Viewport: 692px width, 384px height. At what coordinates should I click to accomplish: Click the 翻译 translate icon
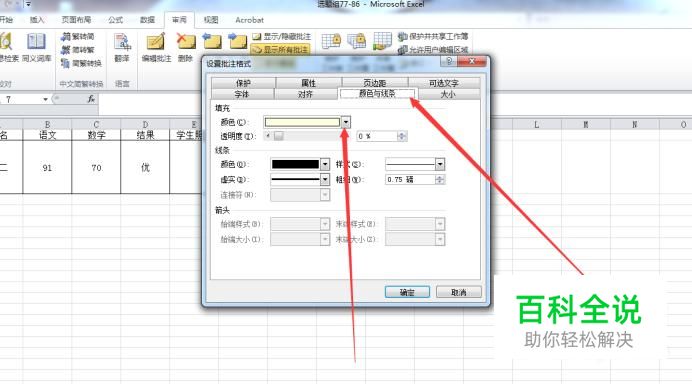pos(122,42)
